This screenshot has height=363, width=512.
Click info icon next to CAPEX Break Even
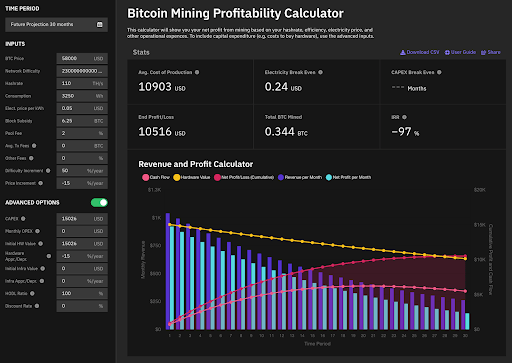click(x=439, y=72)
